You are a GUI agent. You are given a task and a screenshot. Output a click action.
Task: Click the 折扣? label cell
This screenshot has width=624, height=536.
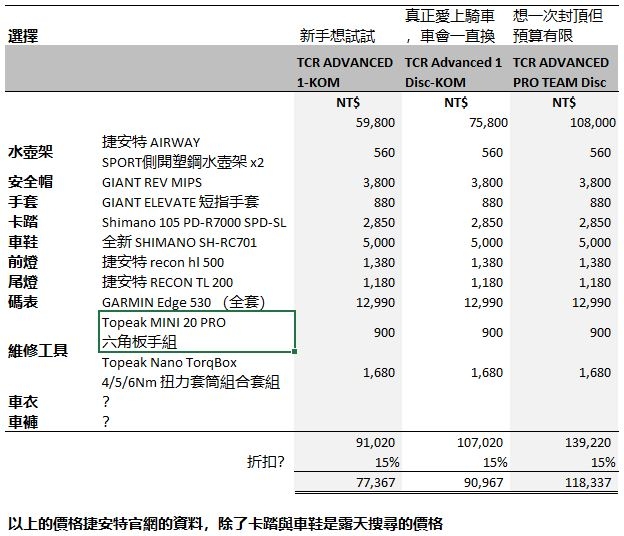[265, 462]
